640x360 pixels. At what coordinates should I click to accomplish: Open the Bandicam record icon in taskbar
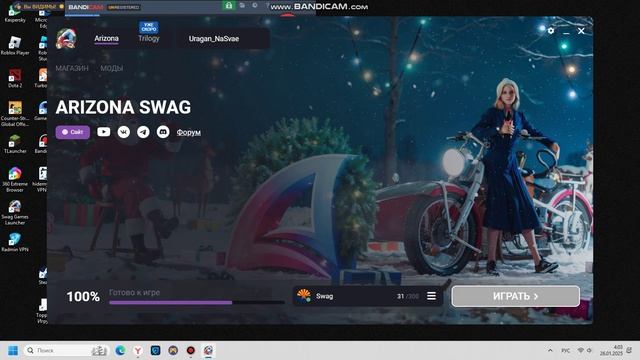click(191, 351)
